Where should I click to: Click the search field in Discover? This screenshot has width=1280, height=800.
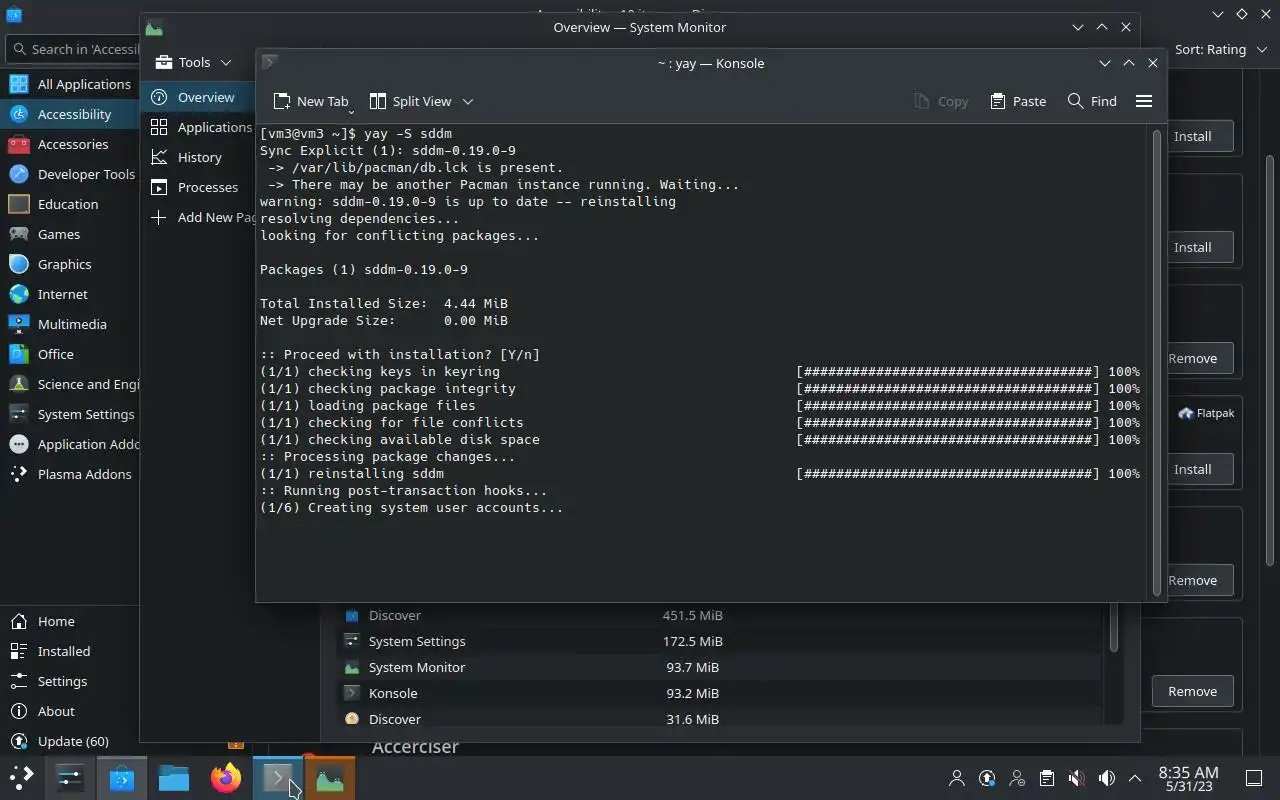(x=72, y=49)
